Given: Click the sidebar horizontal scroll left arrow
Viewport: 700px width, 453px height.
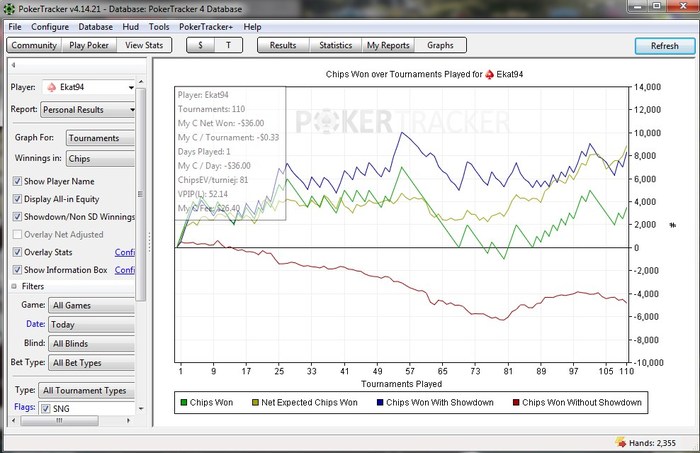Looking at the screenshot, I should (13, 420).
